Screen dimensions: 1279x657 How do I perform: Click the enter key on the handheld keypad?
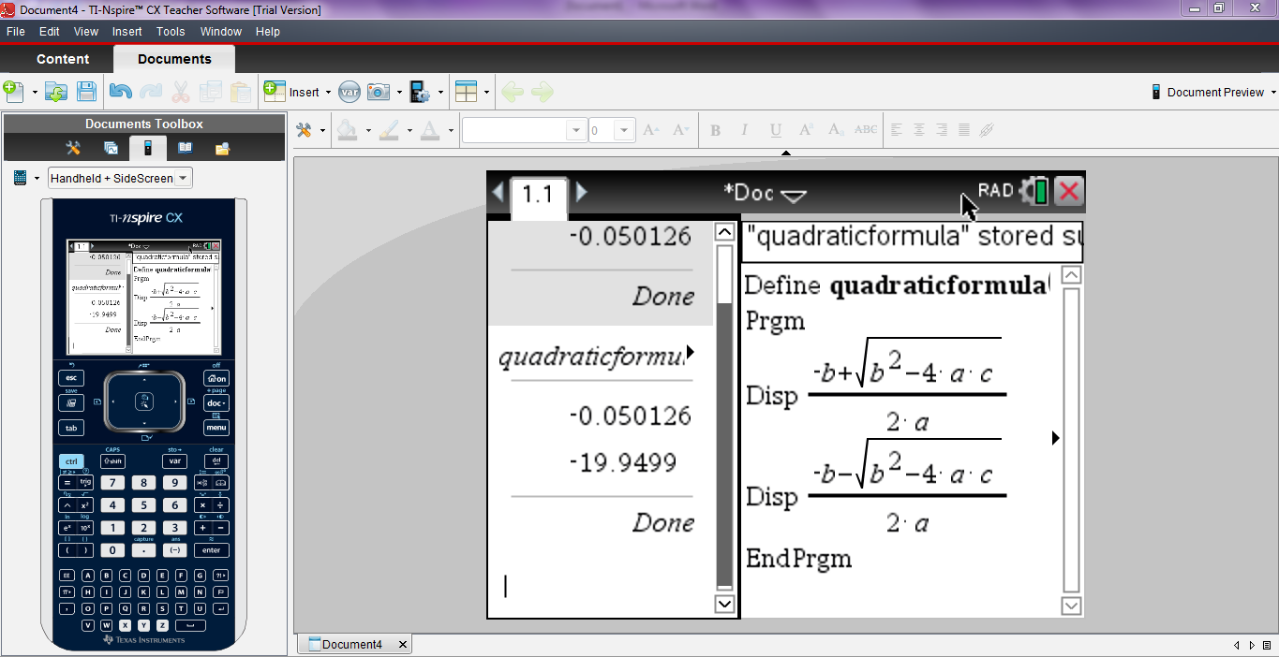click(x=211, y=550)
